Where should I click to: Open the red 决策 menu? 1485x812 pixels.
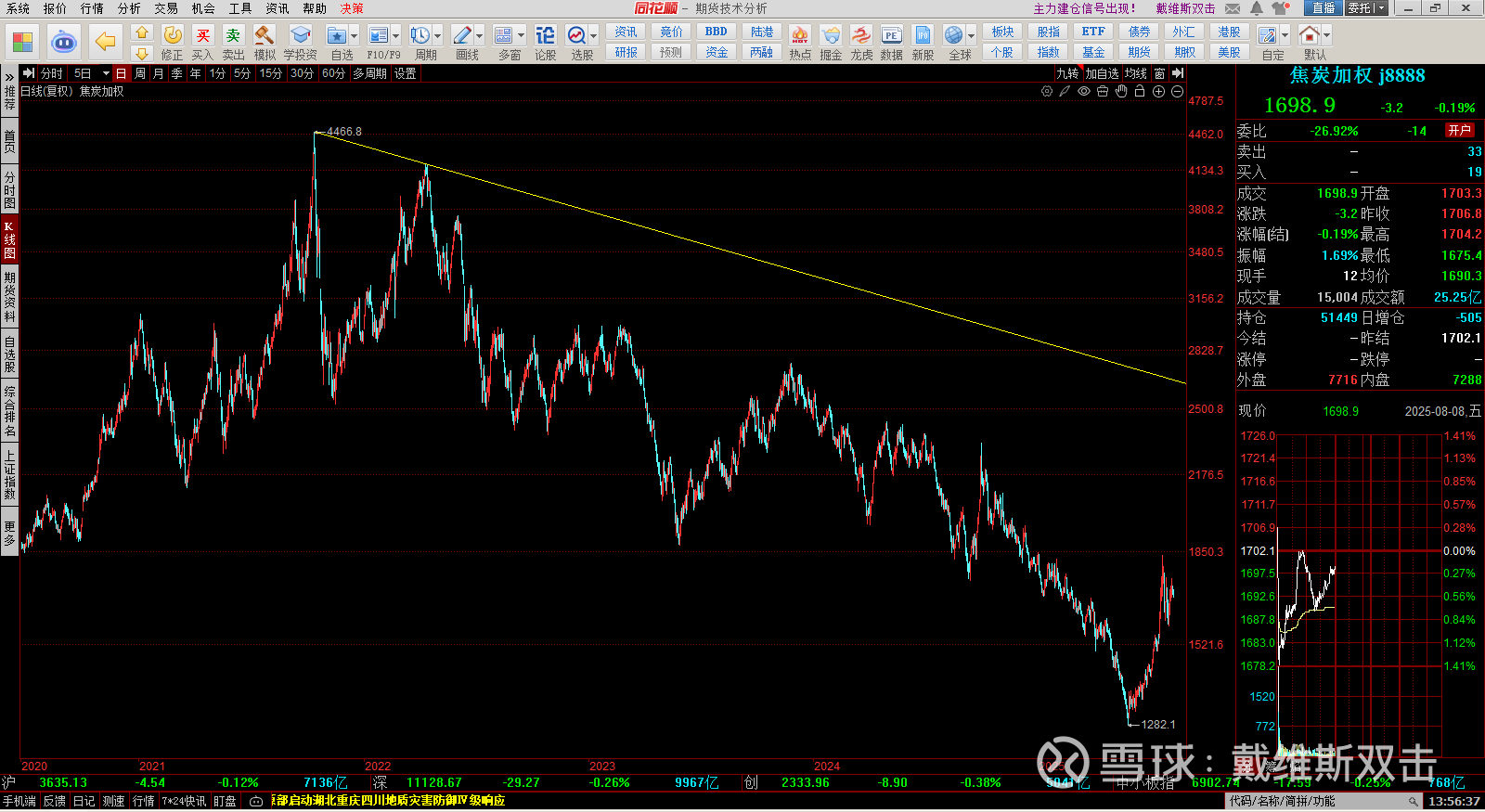pyautogui.click(x=352, y=8)
